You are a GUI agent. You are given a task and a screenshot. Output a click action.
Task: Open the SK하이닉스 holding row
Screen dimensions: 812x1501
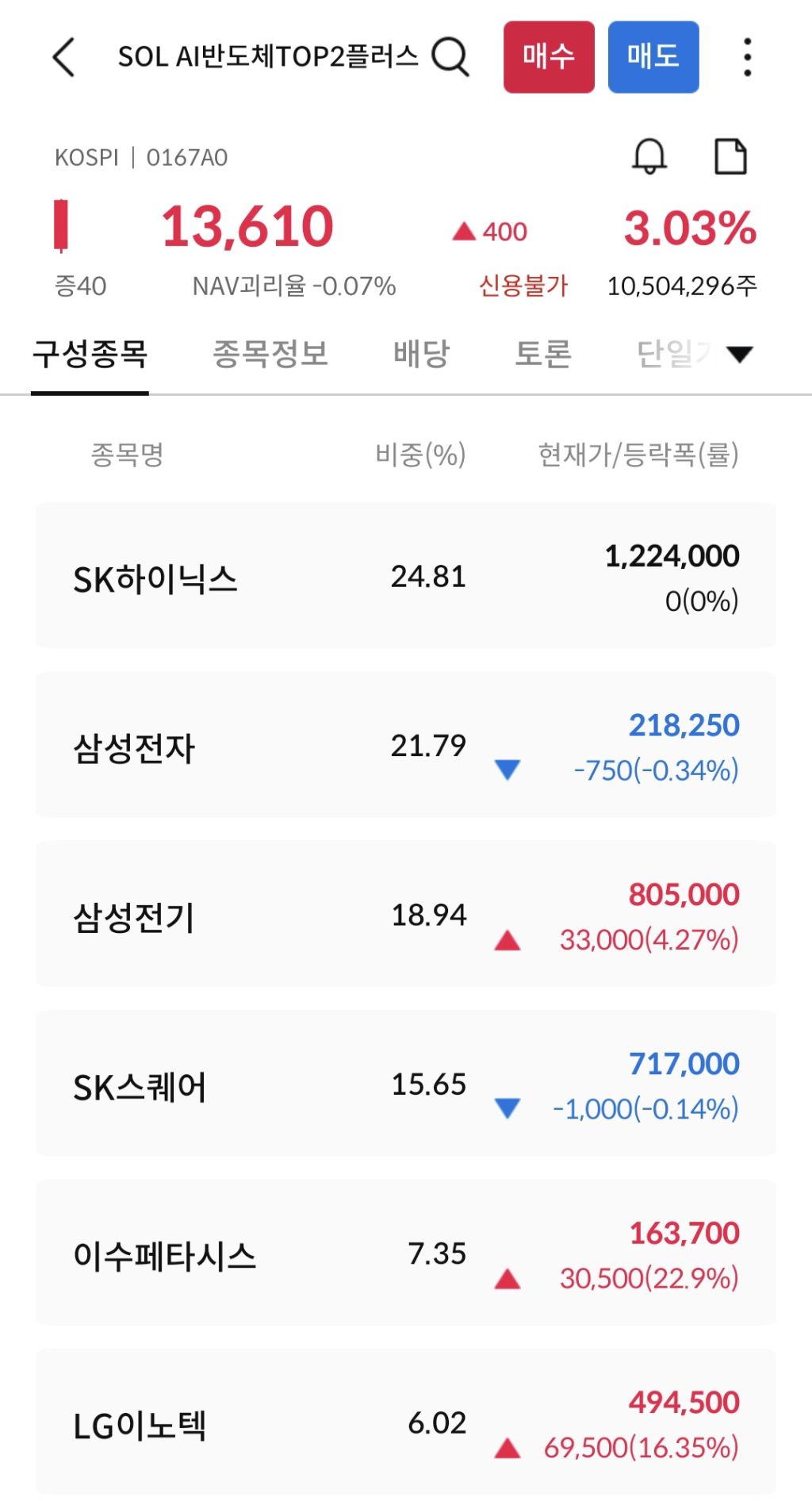coord(406,576)
